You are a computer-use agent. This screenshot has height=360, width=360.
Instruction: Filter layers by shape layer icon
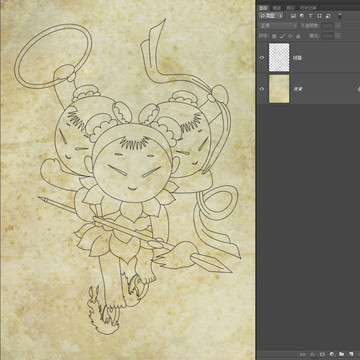point(319,16)
